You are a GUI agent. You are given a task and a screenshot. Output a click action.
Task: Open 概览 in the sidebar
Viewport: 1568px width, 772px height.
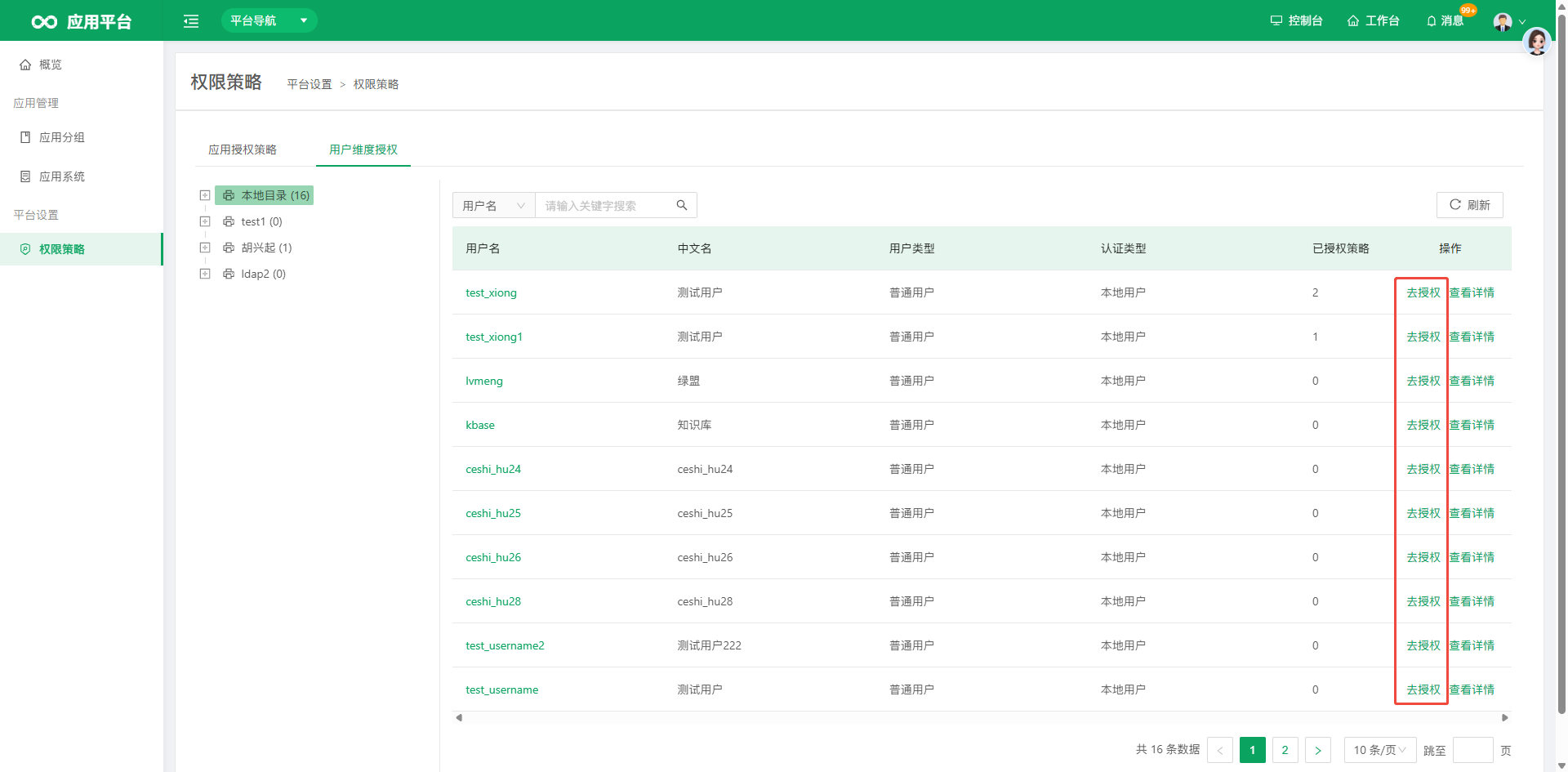click(82, 65)
